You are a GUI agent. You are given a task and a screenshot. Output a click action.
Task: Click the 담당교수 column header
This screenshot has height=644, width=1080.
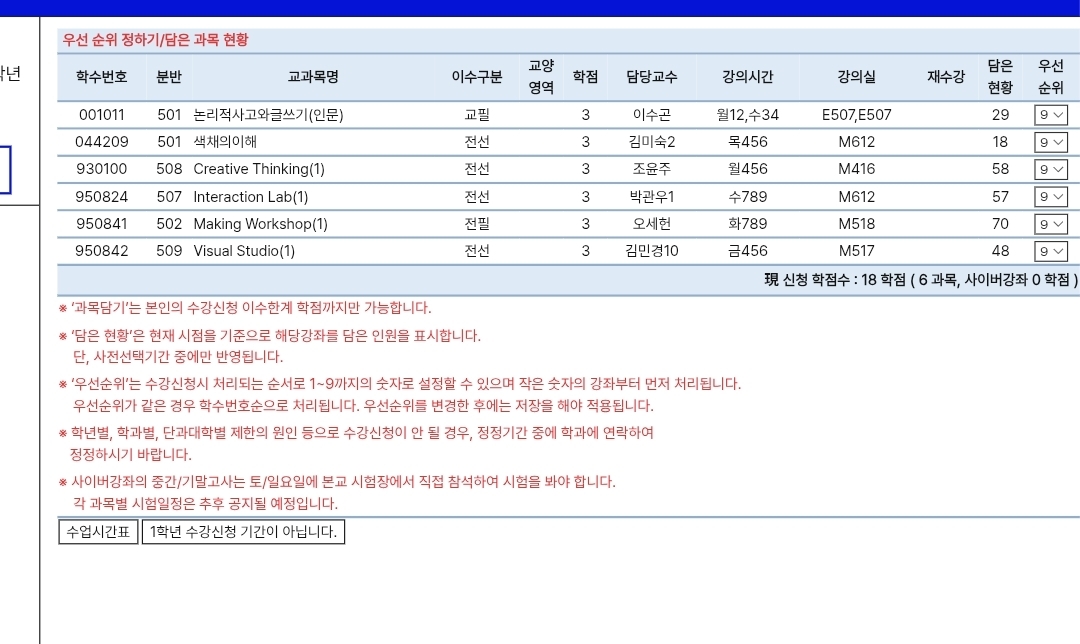click(x=652, y=77)
